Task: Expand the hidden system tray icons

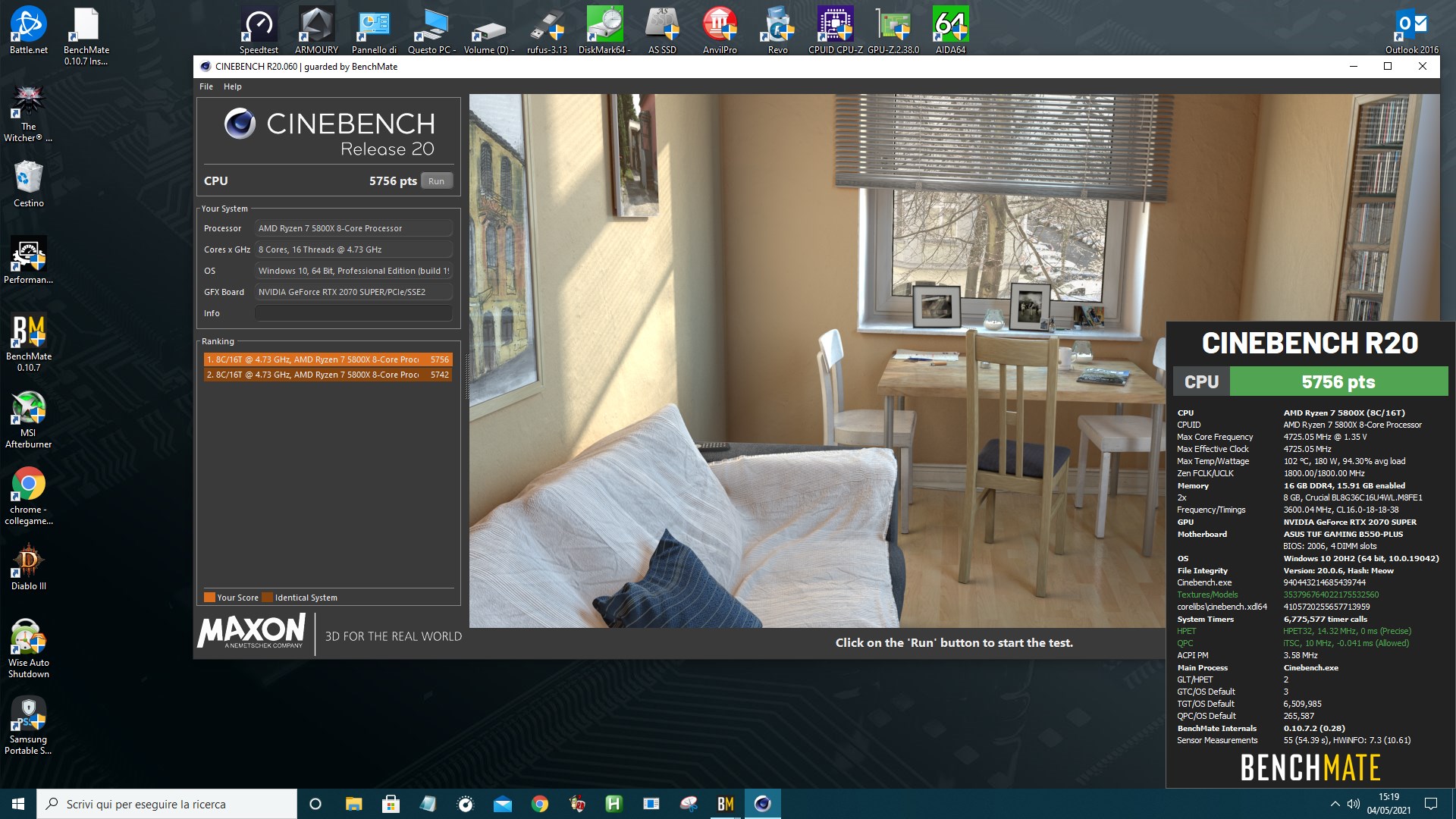Action: pyautogui.click(x=1335, y=804)
